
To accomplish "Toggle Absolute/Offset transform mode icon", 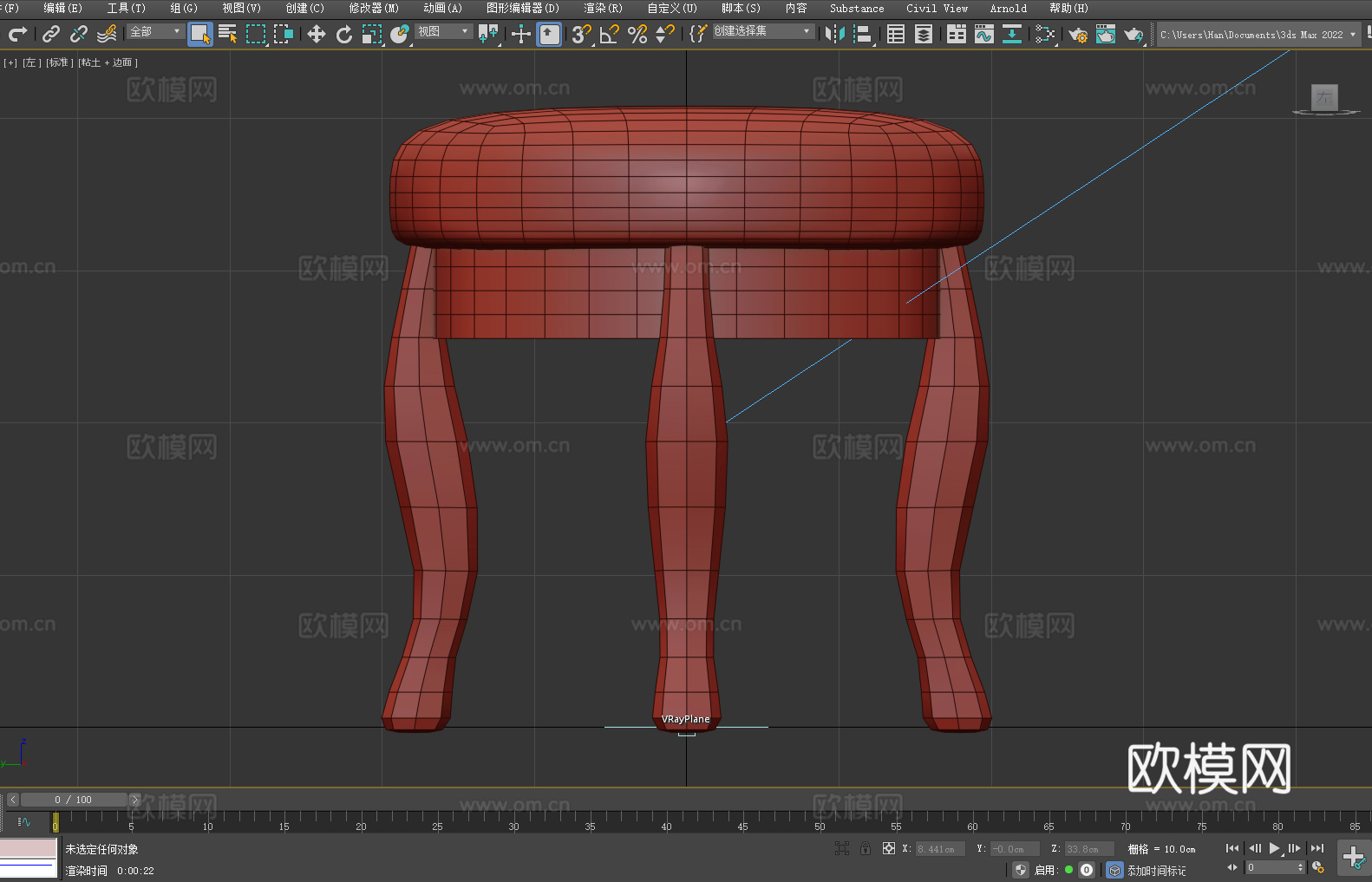I will tap(888, 848).
